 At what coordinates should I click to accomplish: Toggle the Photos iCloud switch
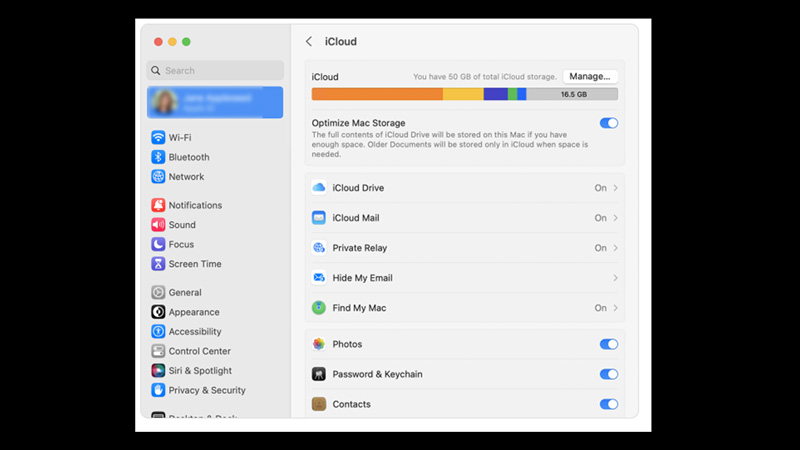coord(609,344)
